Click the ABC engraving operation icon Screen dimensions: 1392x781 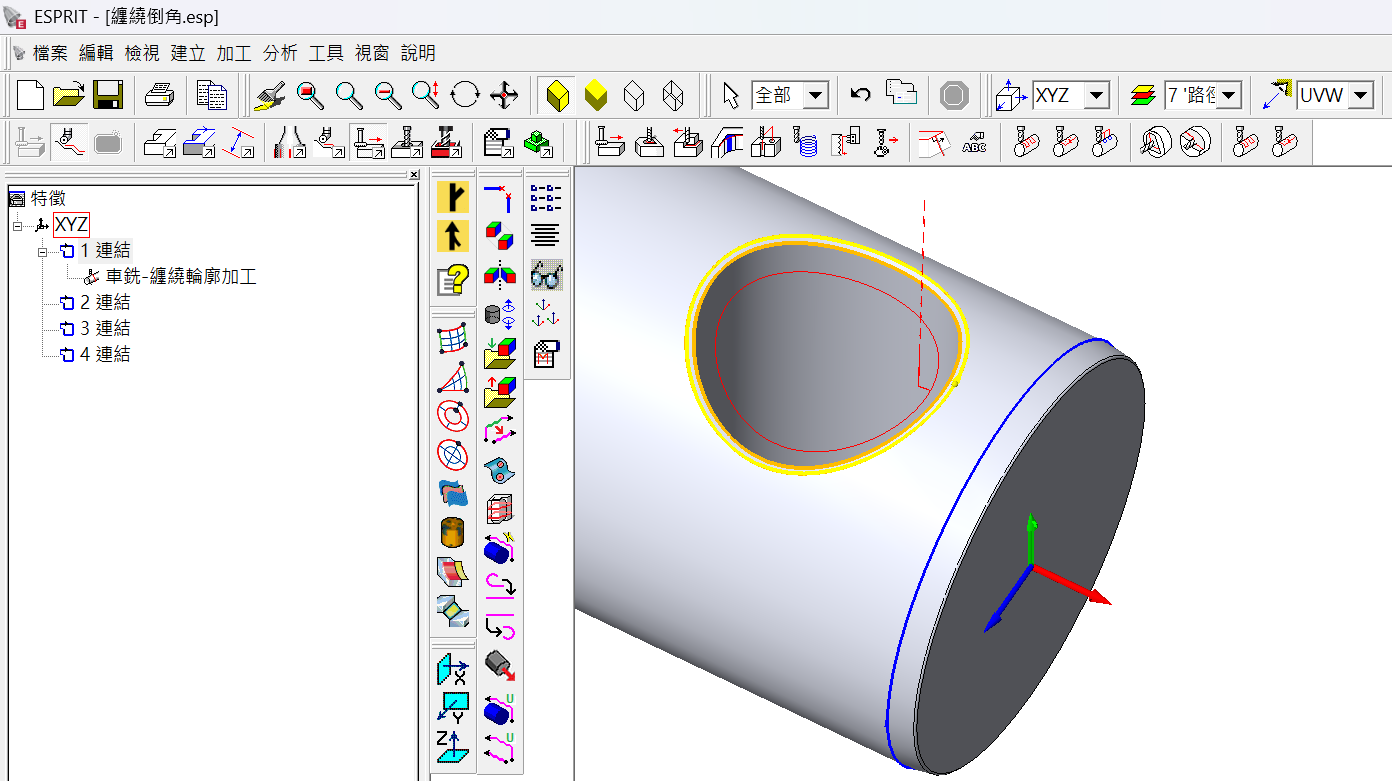974,143
